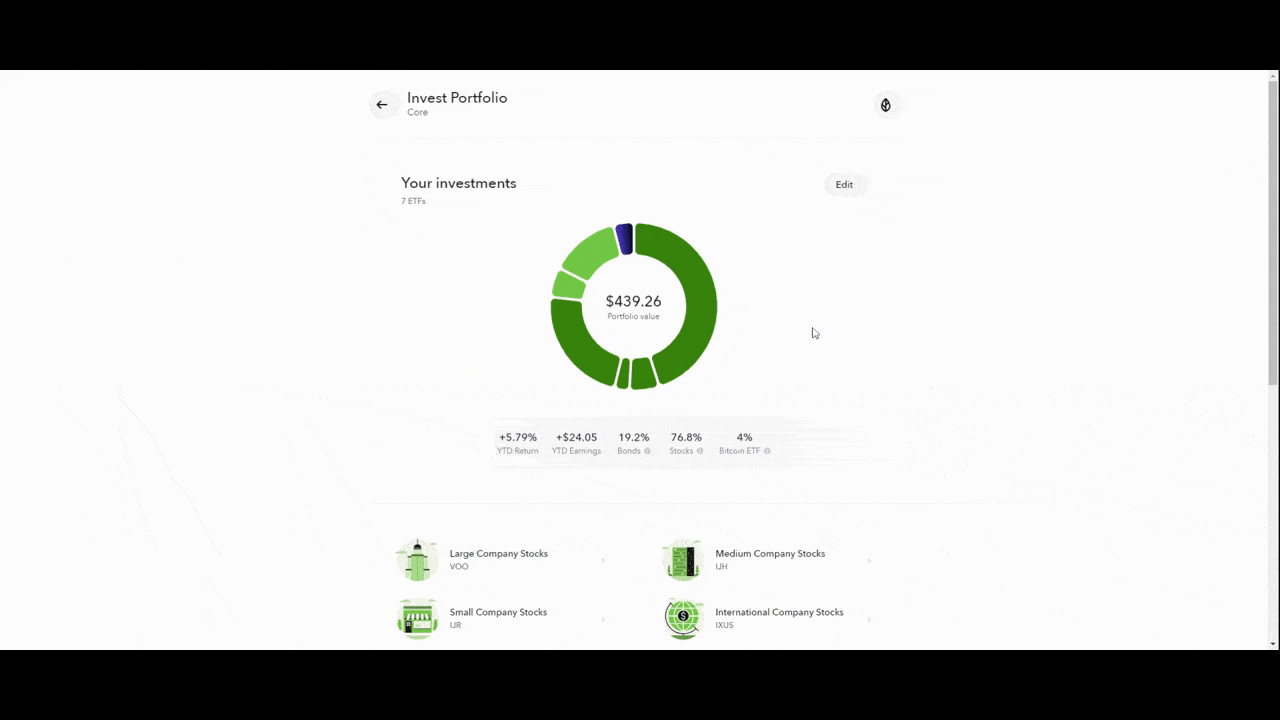Click the scrollbar down arrow

point(1273,643)
